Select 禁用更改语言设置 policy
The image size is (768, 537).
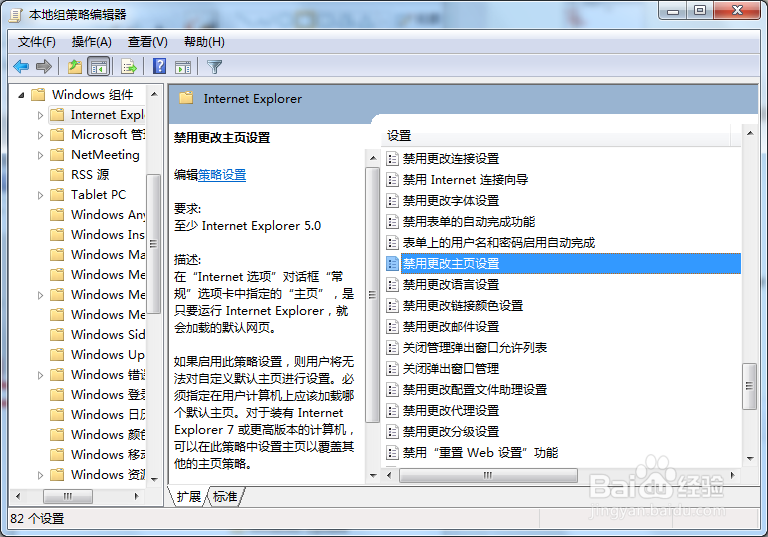[451, 285]
